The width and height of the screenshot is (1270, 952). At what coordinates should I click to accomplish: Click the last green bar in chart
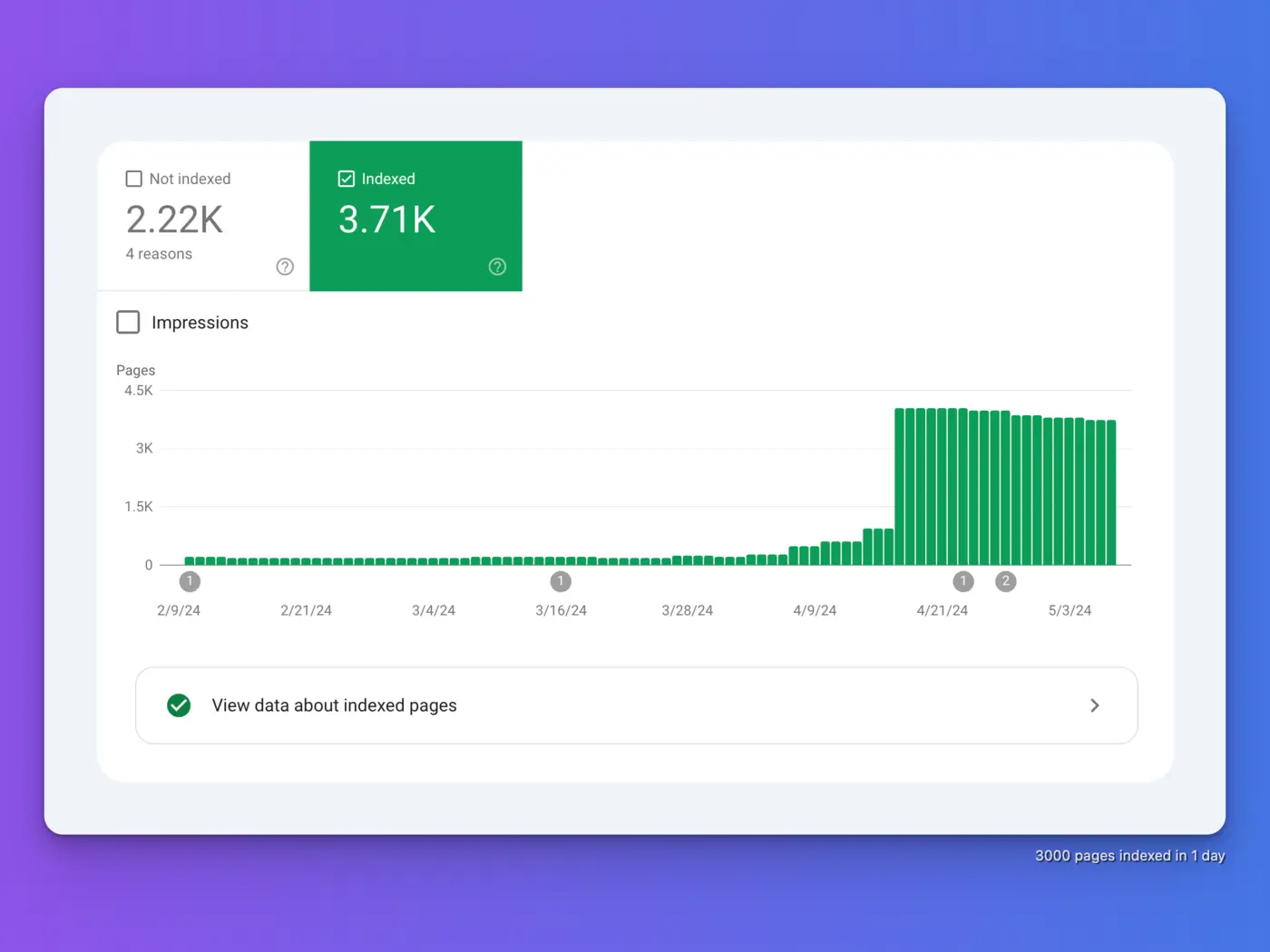(1111, 492)
